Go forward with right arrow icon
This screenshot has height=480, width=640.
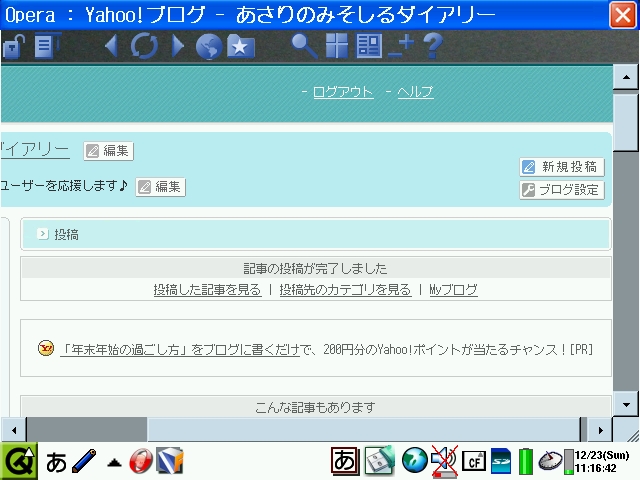(x=178, y=46)
